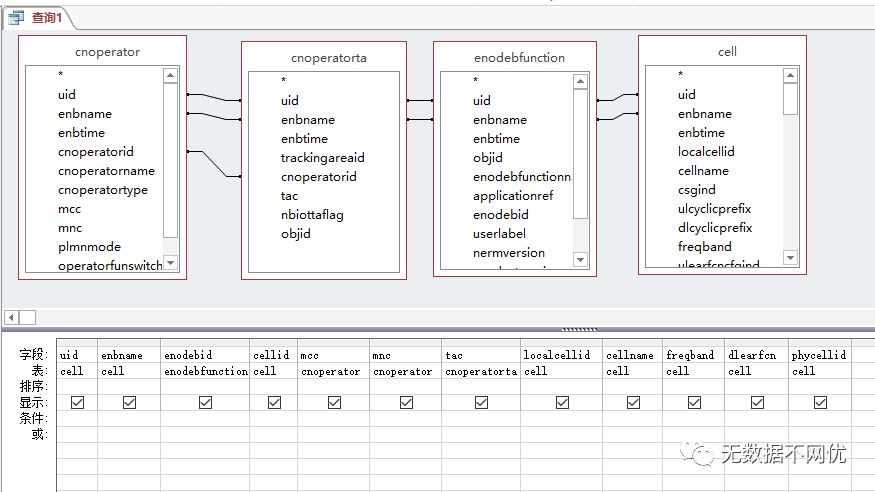Uncheck display checkbox for uid column
The height and width of the screenshot is (492, 875).
pyautogui.click(x=78, y=402)
